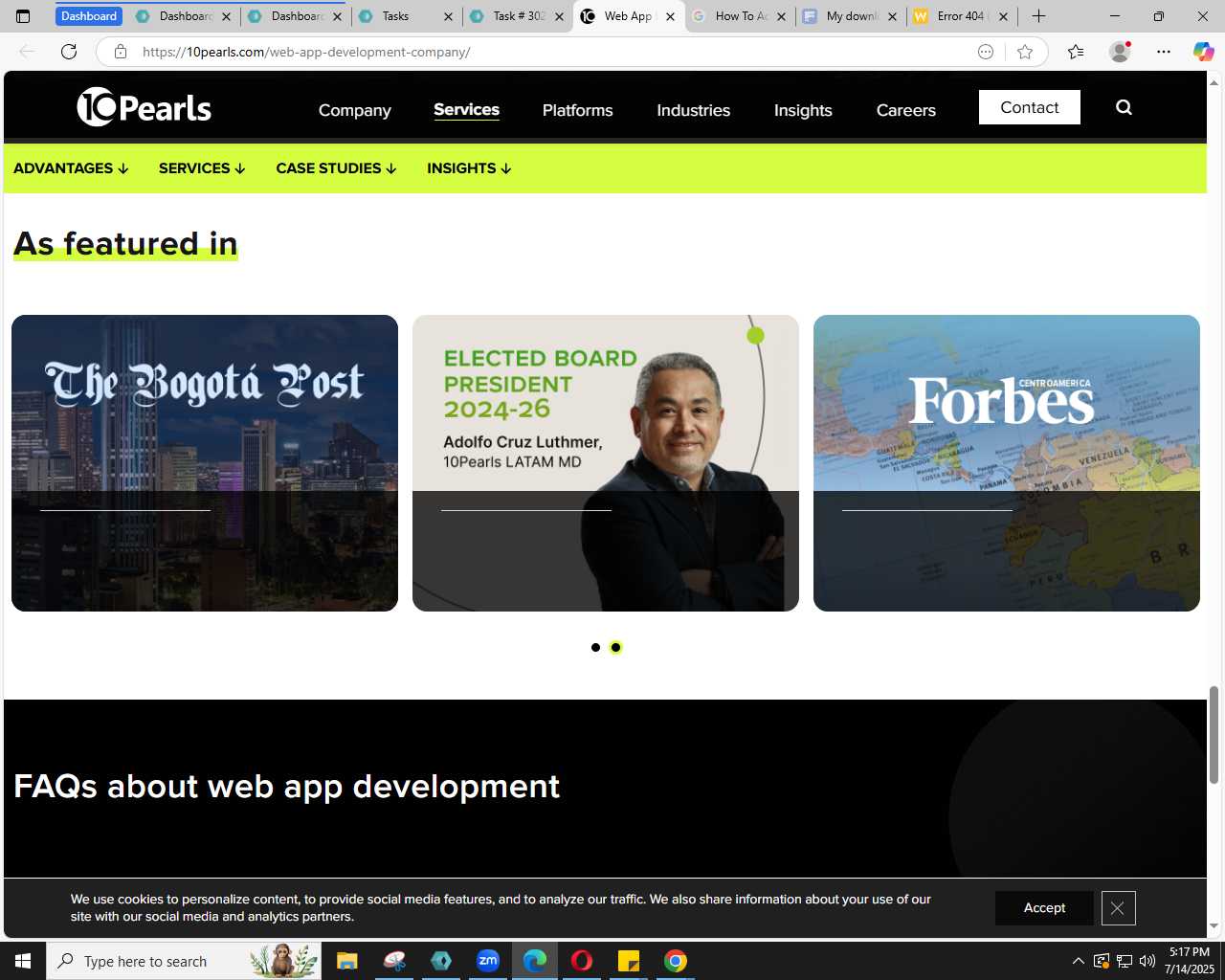This screenshot has height=980, width=1225.
Task: Open browser profile avatar
Action: (1120, 52)
